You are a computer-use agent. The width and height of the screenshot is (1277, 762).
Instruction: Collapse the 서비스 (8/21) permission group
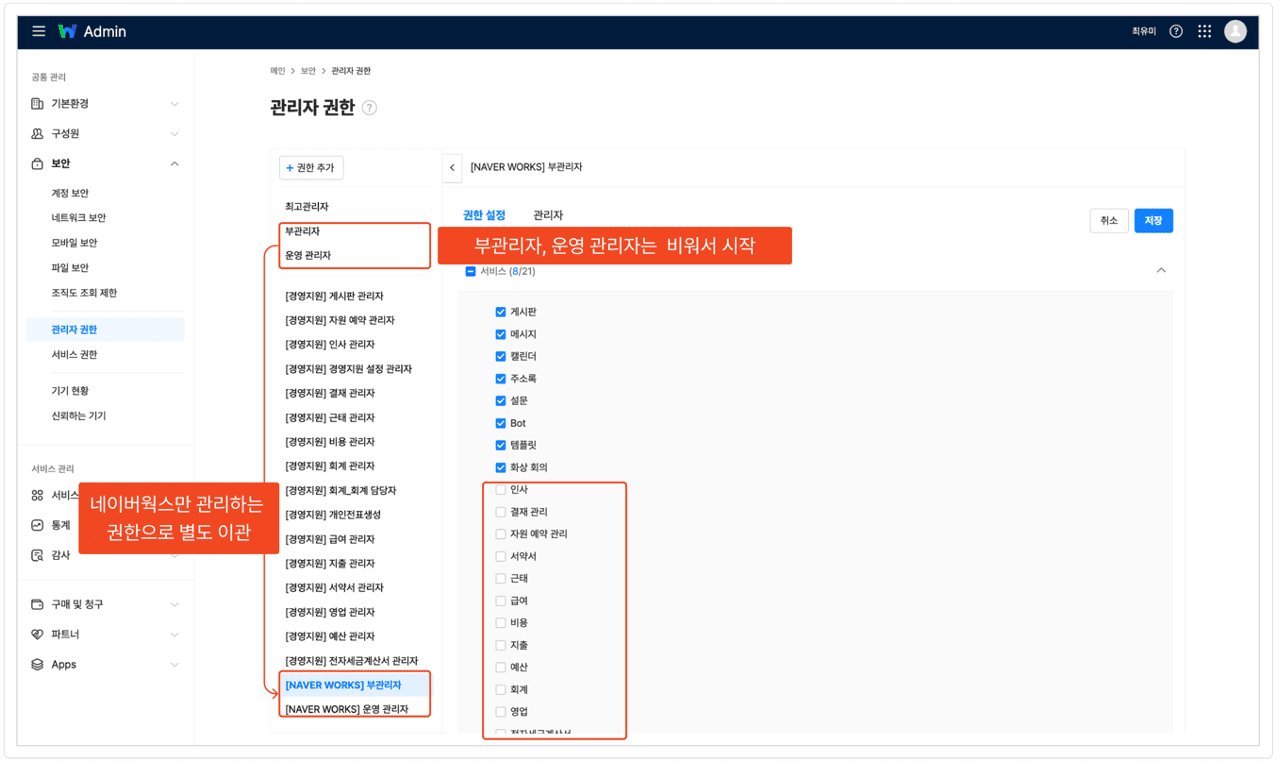click(x=1160, y=270)
